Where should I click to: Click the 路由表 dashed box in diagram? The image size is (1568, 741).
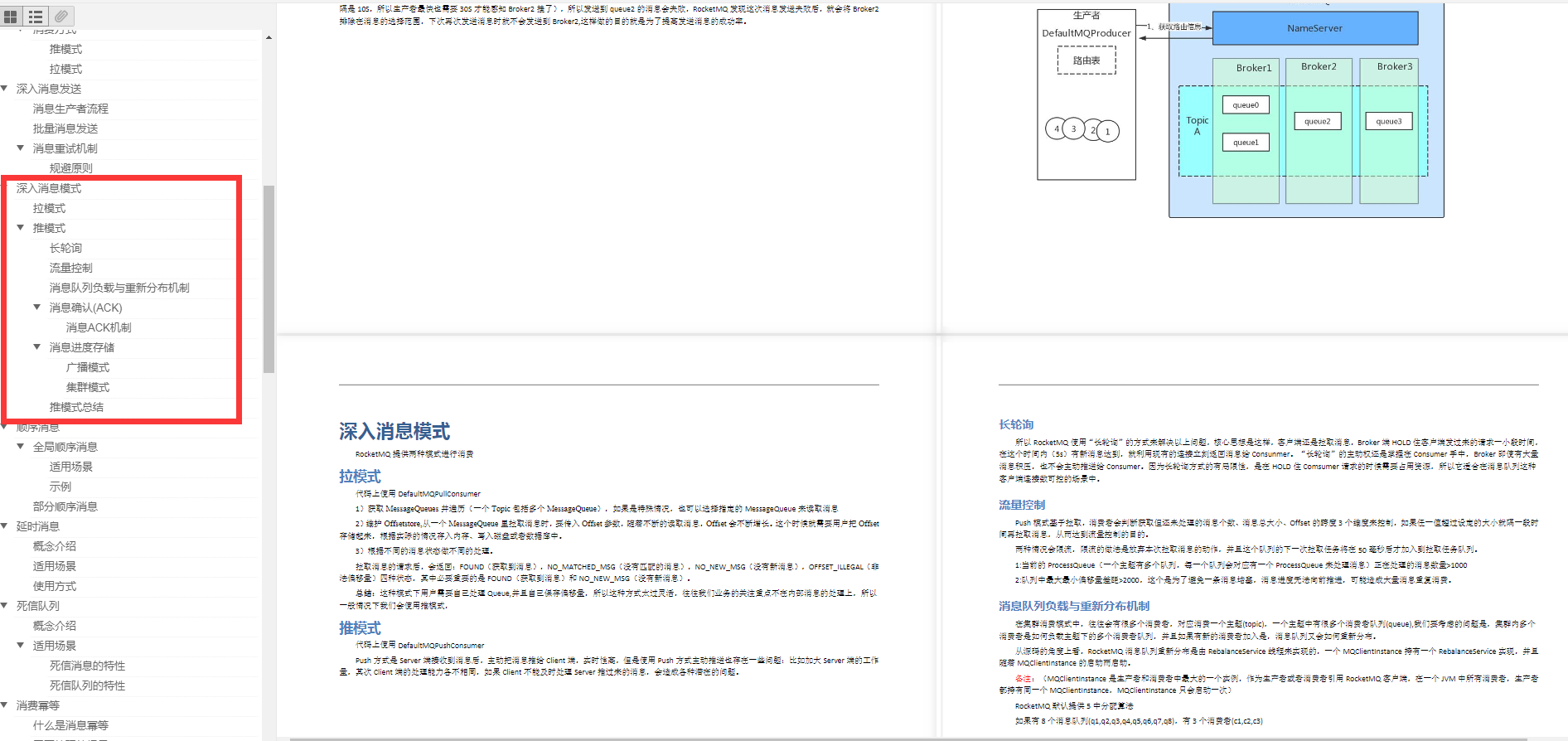tap(1086, 61)
